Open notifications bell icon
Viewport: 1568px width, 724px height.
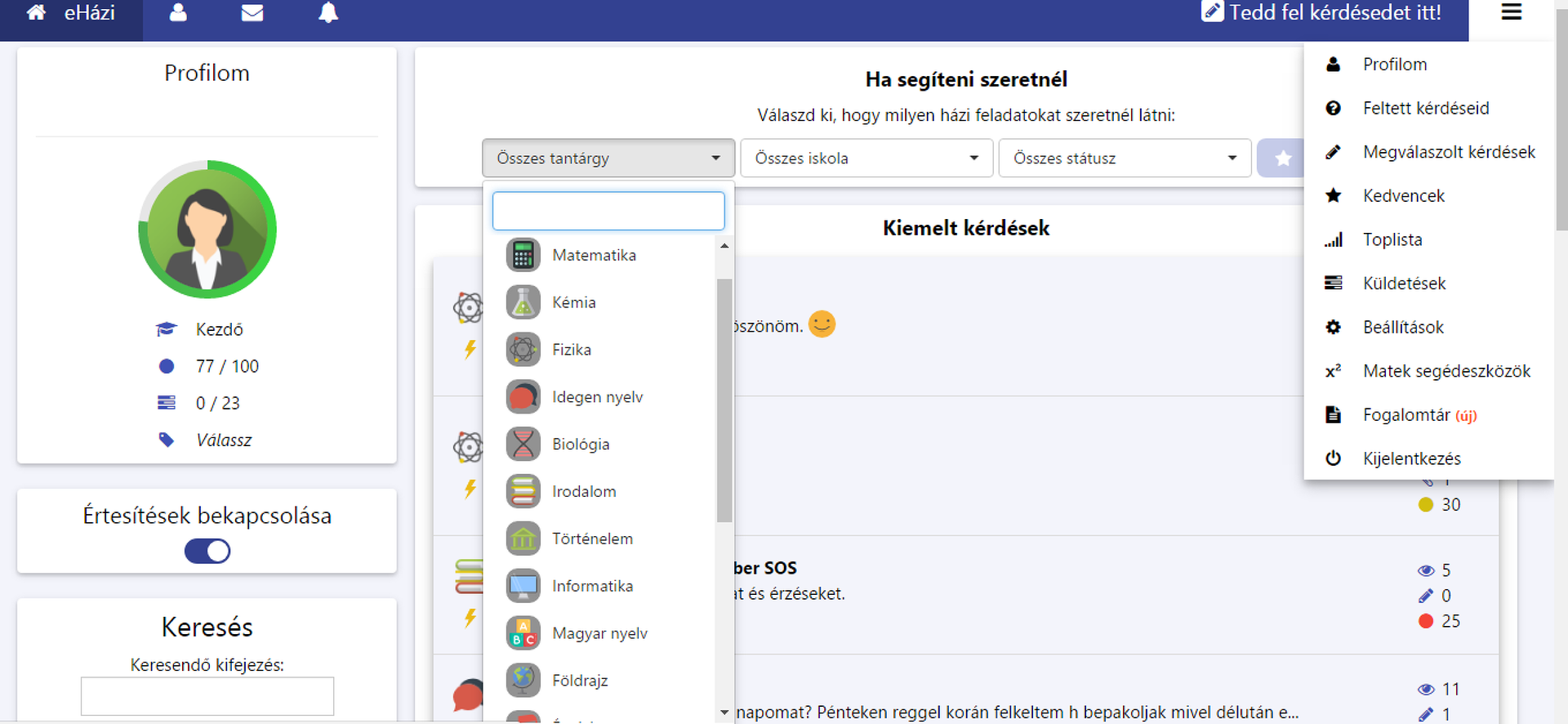click(x=328, y=13)
